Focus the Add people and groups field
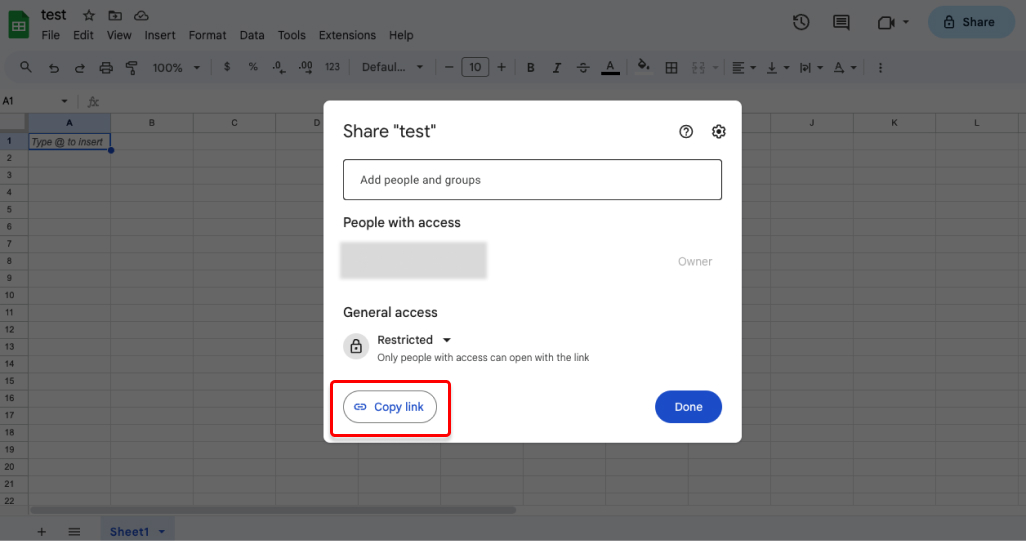Image resolution: width=1026 pixels, height=541 pixels. pyautogui.click(x=532, y=180)
